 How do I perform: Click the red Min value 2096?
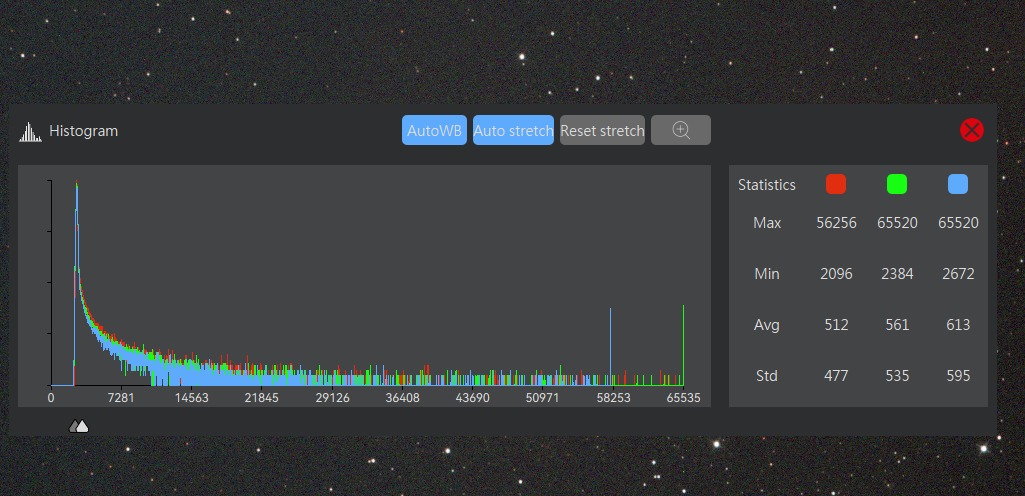click(836, 274)
